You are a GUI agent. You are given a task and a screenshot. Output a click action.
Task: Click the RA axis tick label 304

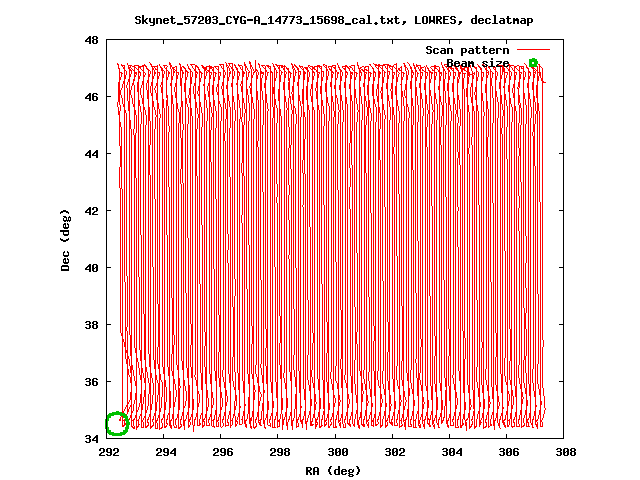(x=452, y=452)
